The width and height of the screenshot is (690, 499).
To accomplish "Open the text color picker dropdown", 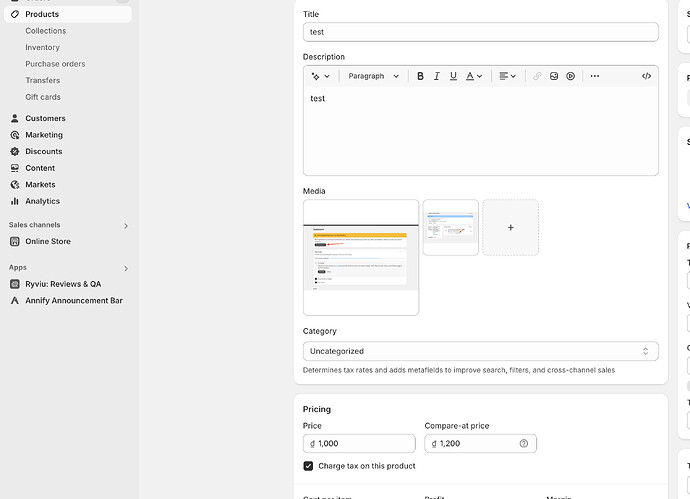I will (474, 76).
